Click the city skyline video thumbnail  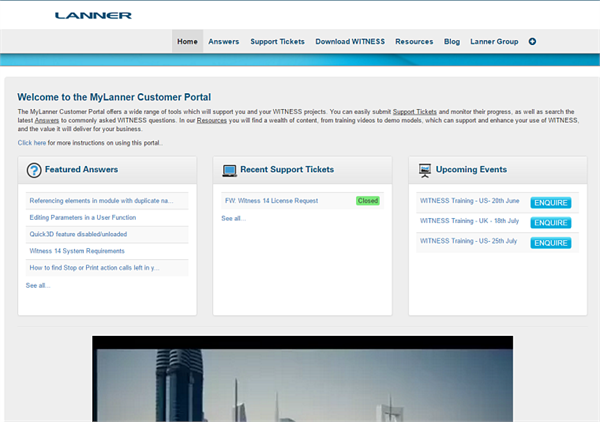click(x=302, y=379)
